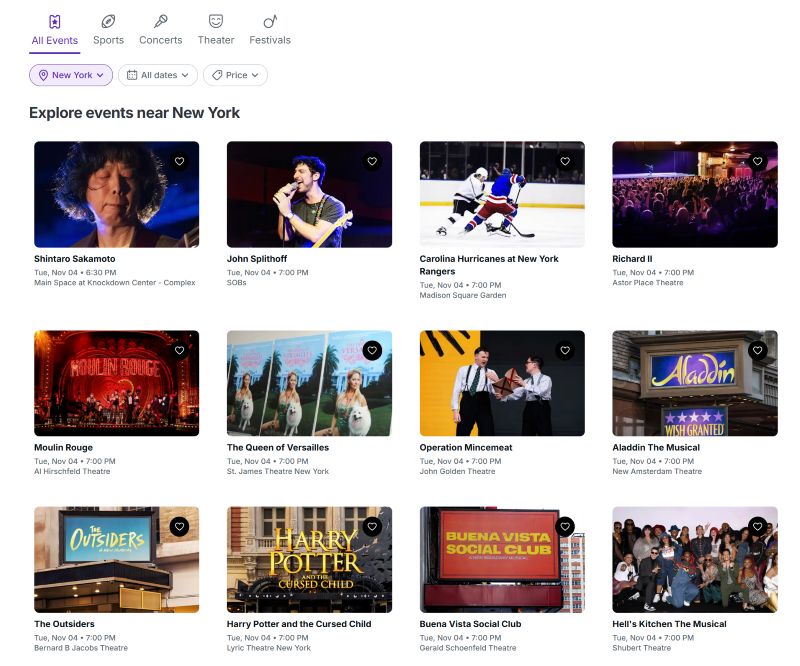Screen dimensions: 800x666
Task: Favorite the Shintaro Sakamoto event with heart
Action: (x=179, y=161)
